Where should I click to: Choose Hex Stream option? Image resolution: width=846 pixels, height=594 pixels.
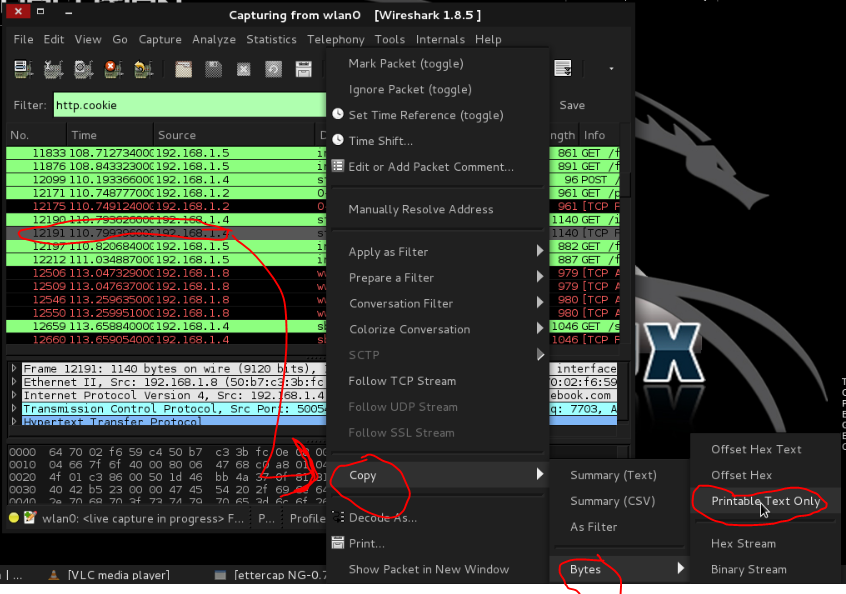(x=743, y=544)
